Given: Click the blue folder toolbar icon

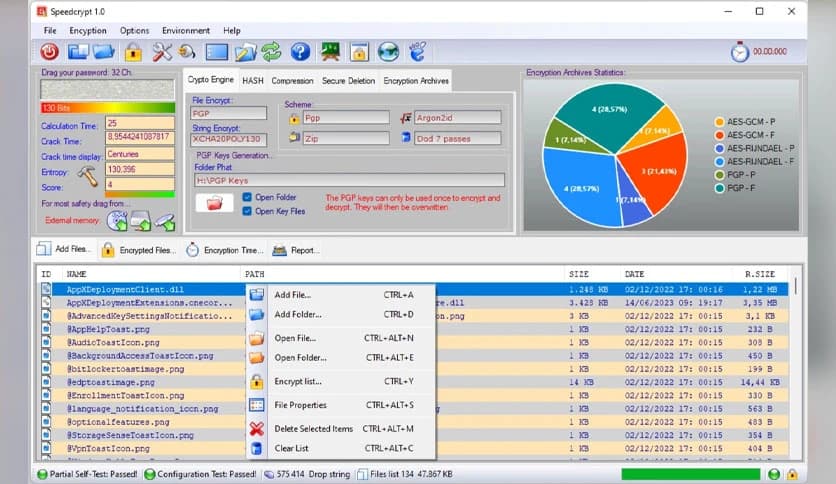Looking at the screenshot, I should click(104, 52).
